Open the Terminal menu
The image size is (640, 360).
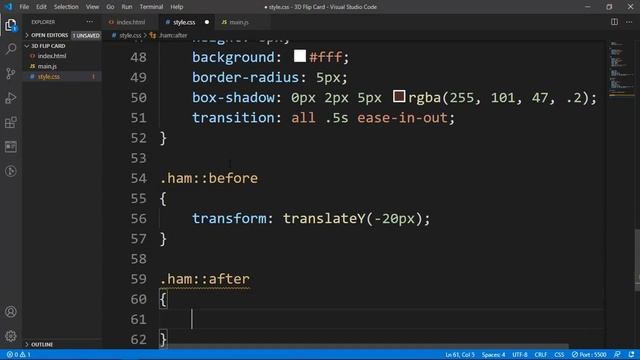(x=151, y=7)
